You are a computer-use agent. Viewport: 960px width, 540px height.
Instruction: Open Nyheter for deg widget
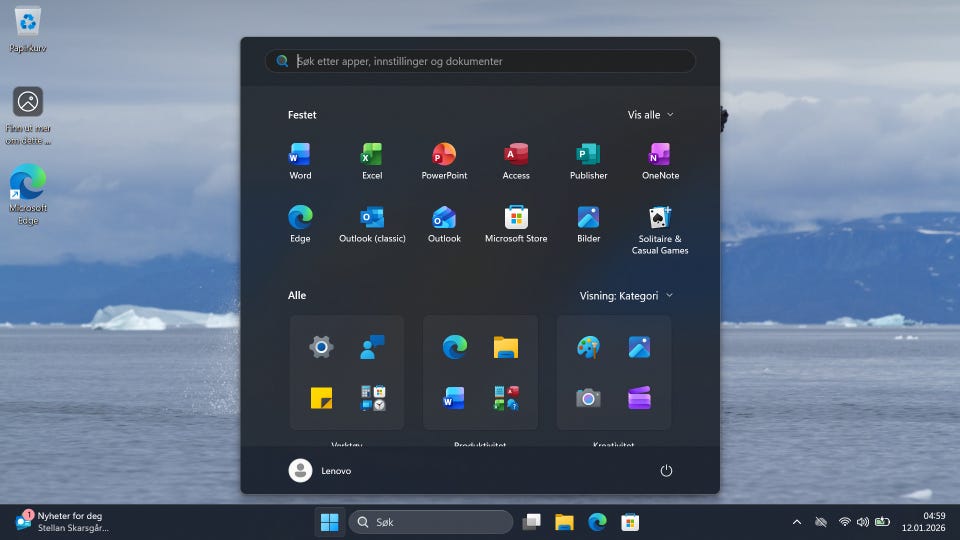[62, 522]
